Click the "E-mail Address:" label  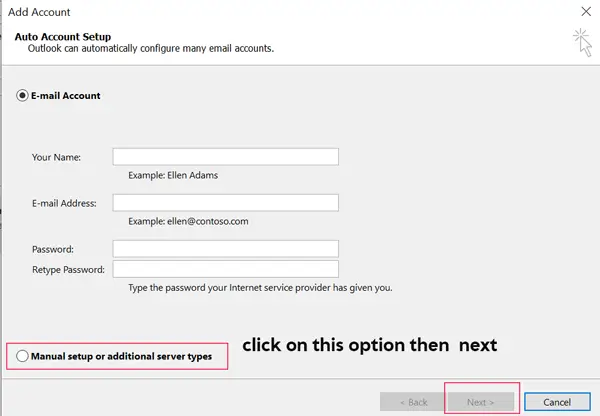coord(64,203)
